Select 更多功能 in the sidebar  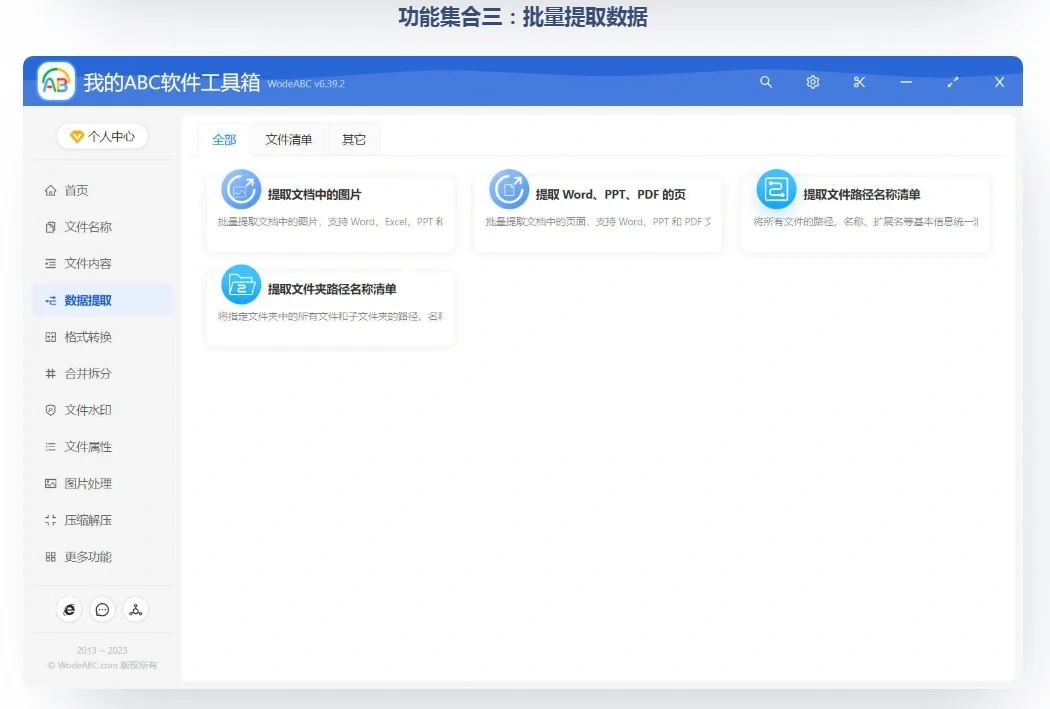click(90, 556)
